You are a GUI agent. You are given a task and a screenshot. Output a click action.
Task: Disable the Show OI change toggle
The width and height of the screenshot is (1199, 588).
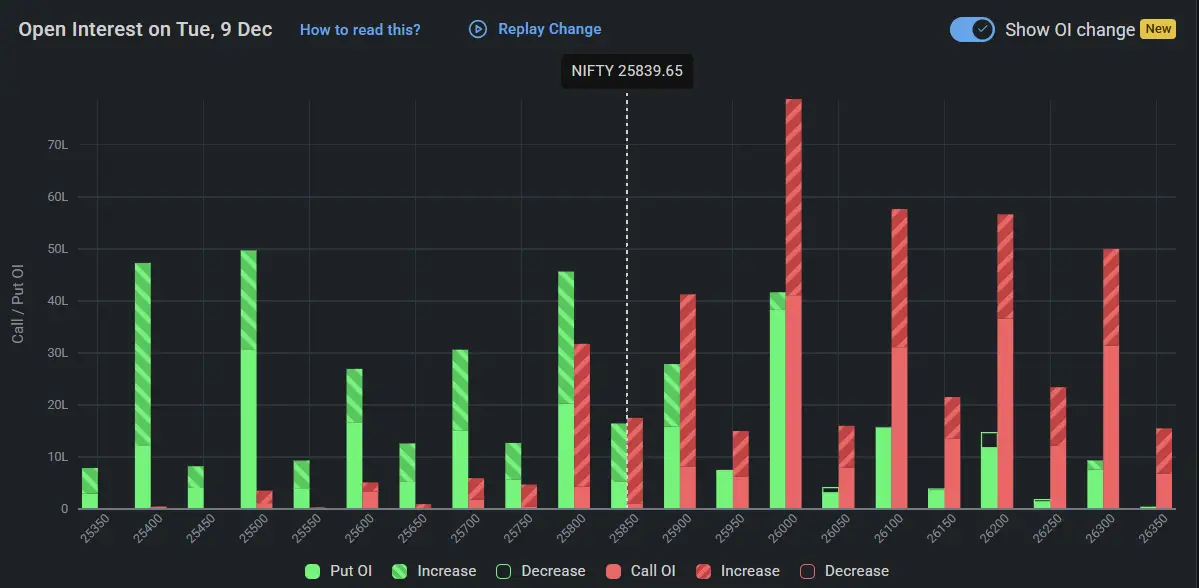click(x=971, y=29)
